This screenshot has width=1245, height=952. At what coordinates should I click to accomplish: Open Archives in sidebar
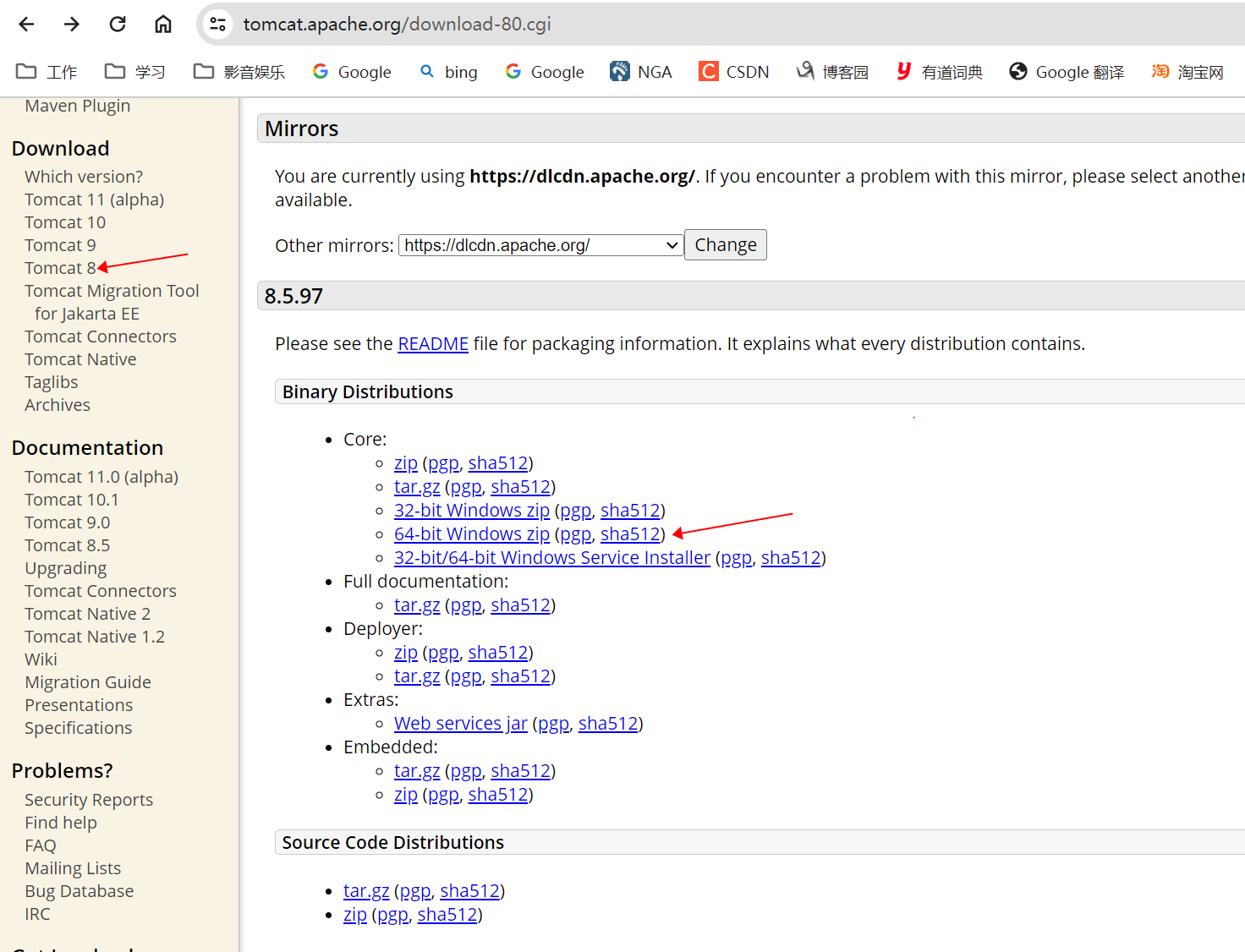(58, 405)
